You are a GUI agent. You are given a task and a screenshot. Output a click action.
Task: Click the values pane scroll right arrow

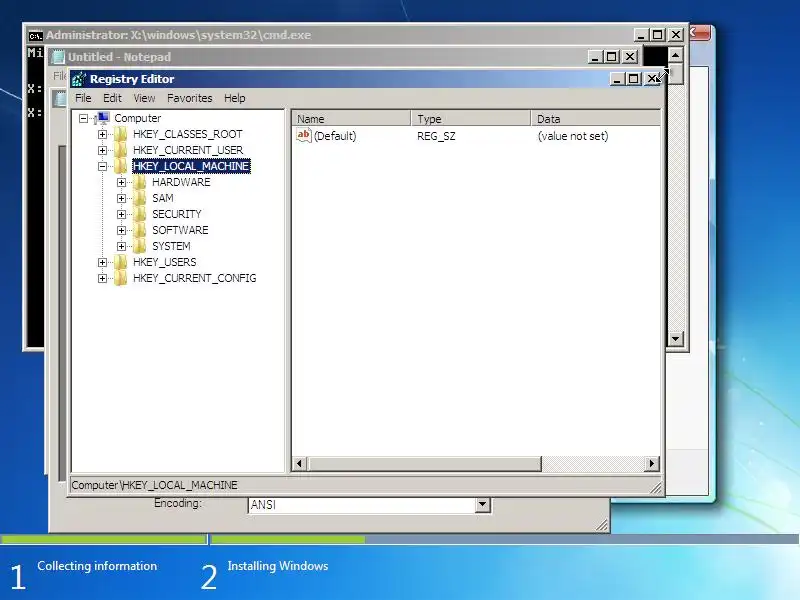pos(652,464)
